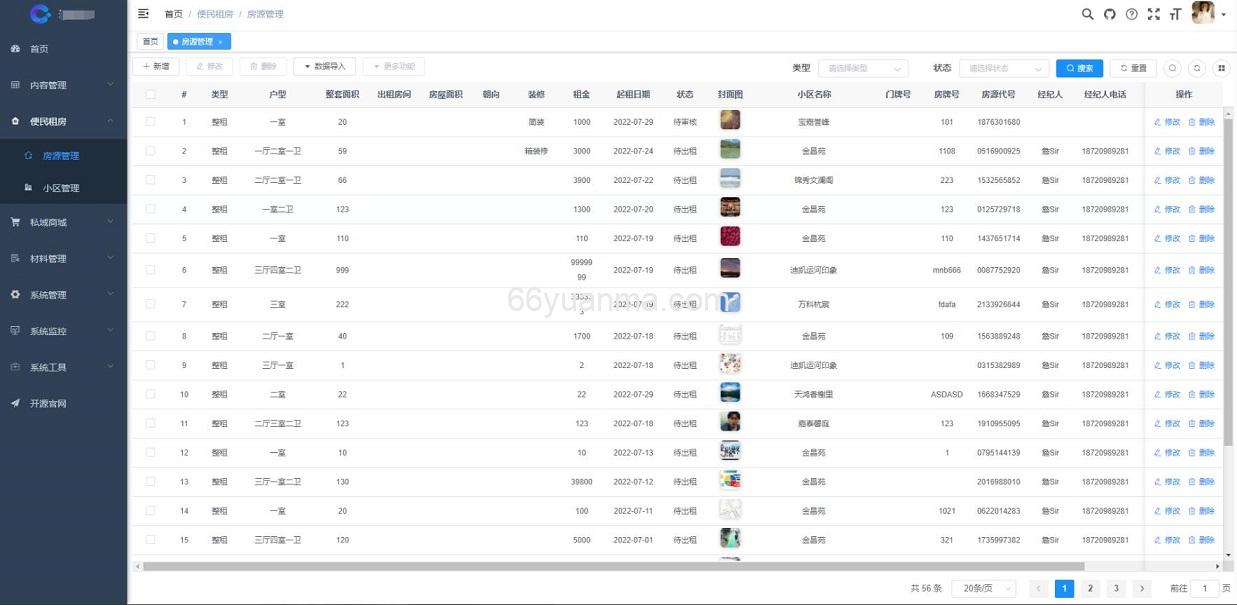Click the help question mark icon
The height and width of the screenshot is (605, 1237).
[x=1131, y=13]
